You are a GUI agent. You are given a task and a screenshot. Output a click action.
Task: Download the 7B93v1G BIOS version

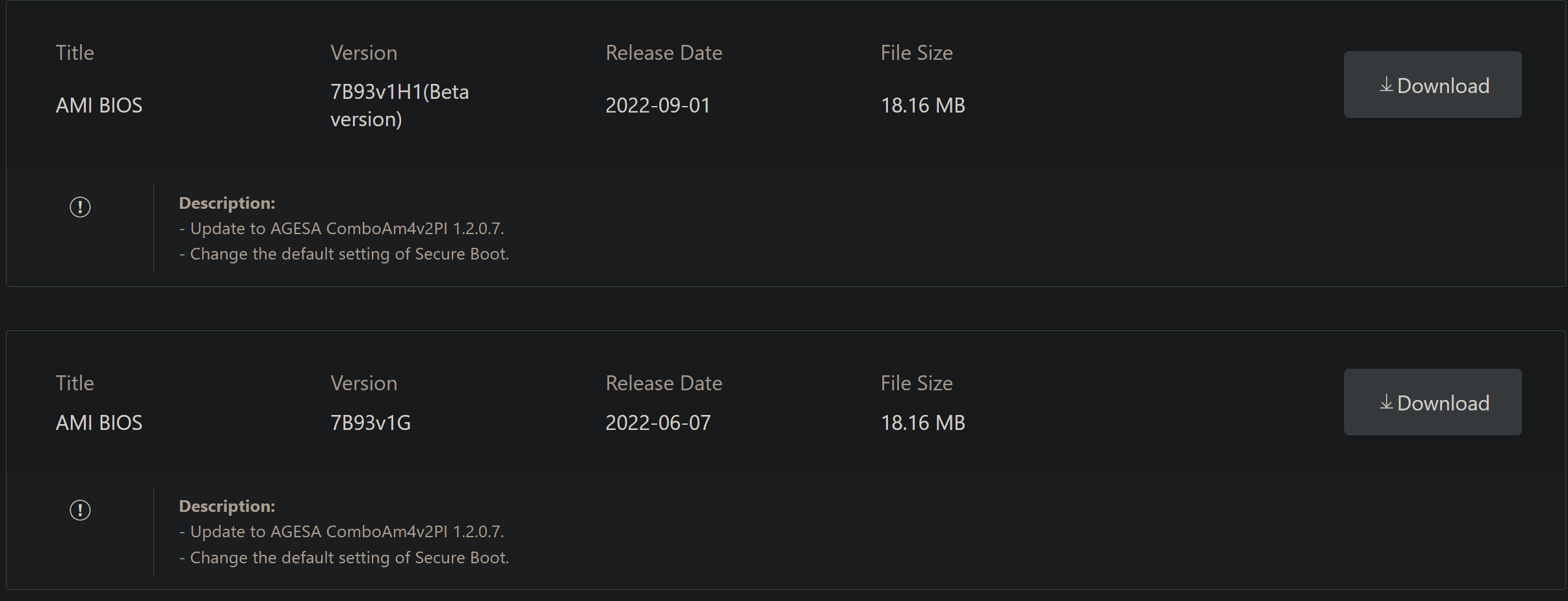pos(1431,402)
